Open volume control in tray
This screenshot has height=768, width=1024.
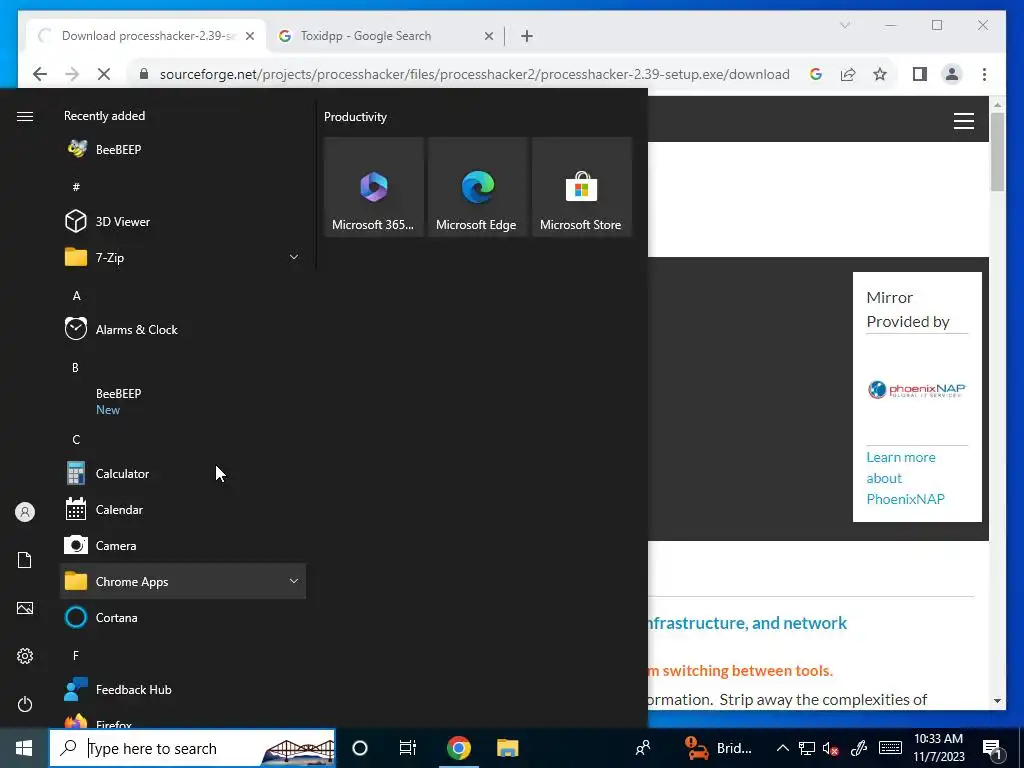(831, 748)
